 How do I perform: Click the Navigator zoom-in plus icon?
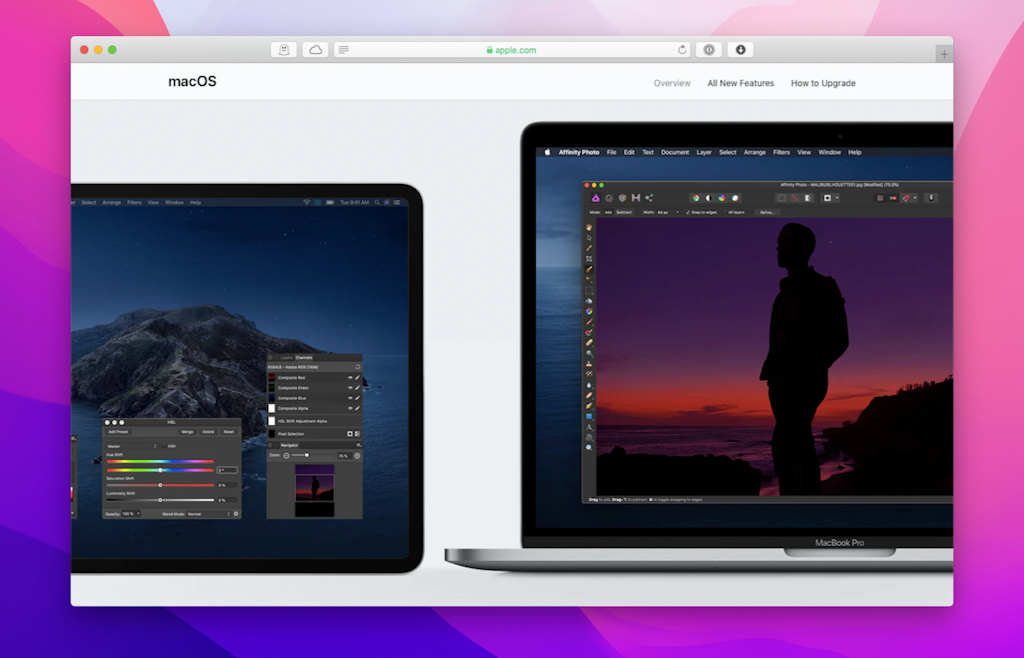[357, 456]
